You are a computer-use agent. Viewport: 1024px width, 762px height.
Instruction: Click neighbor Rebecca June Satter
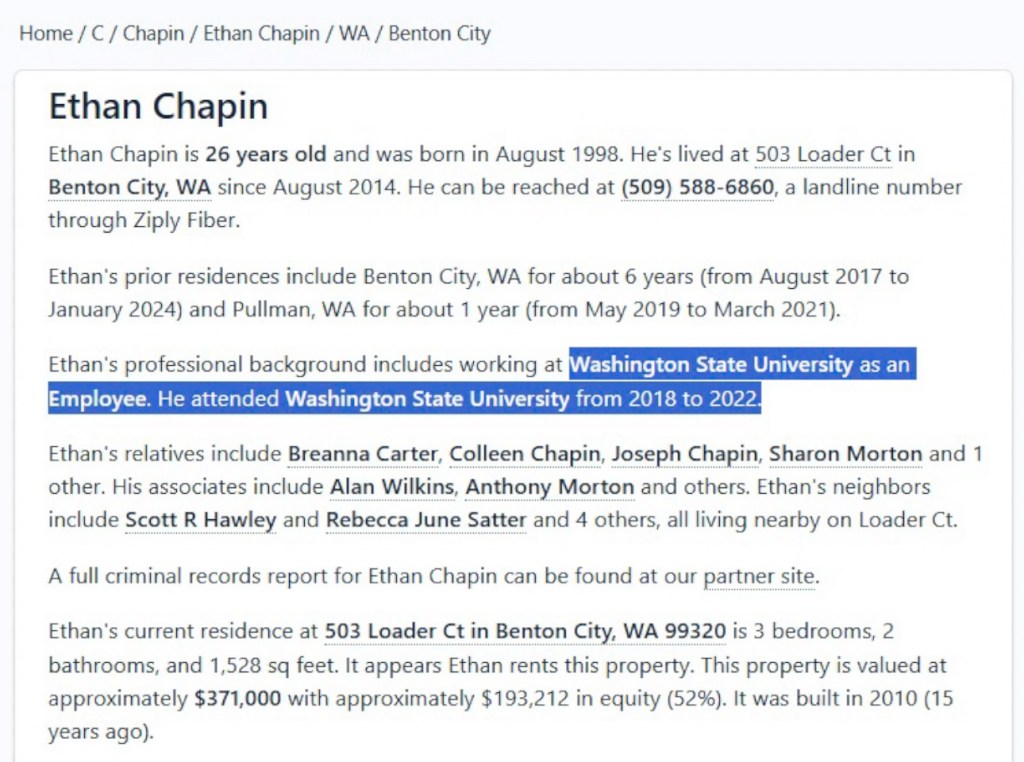pos(426,520)
